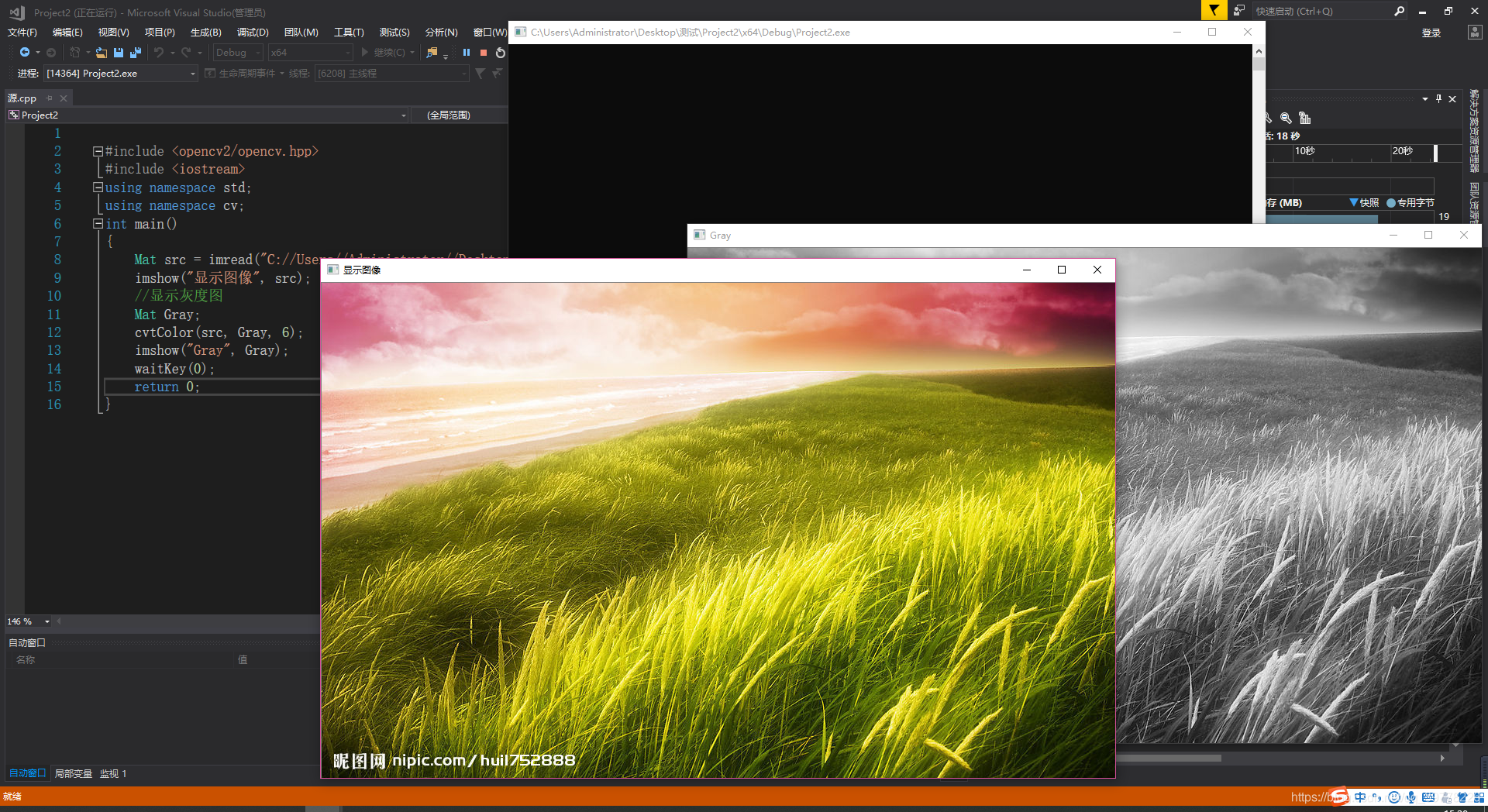Click the diagnostics chart help icon

pyautogui.click(x=1305, y=118)
